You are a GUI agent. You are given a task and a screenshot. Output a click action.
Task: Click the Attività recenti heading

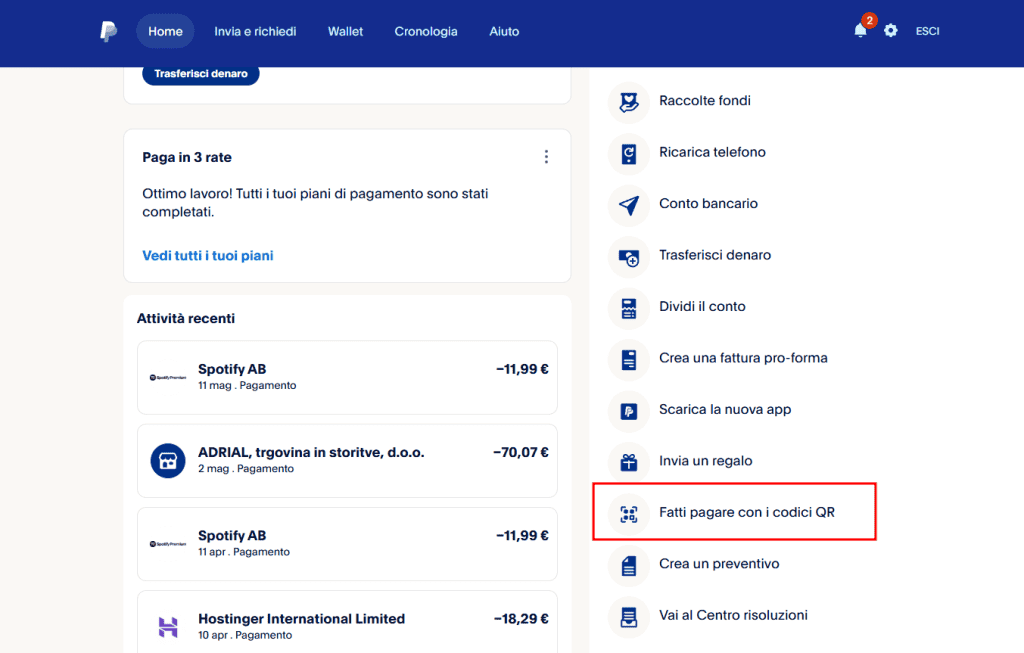pyautogui.click(x=185, y=319)
